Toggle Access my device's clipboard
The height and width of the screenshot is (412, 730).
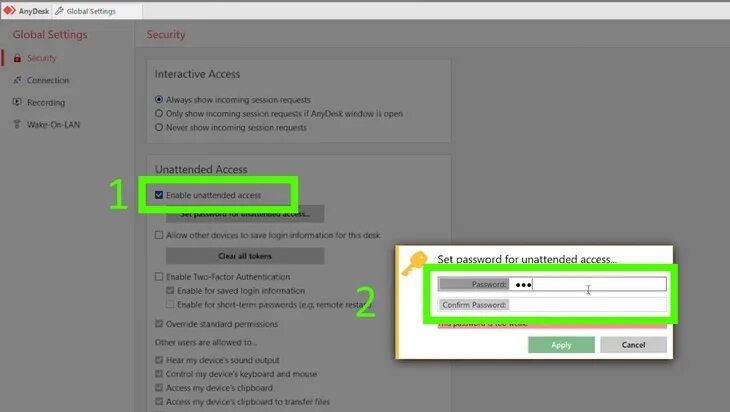point(159,388)
